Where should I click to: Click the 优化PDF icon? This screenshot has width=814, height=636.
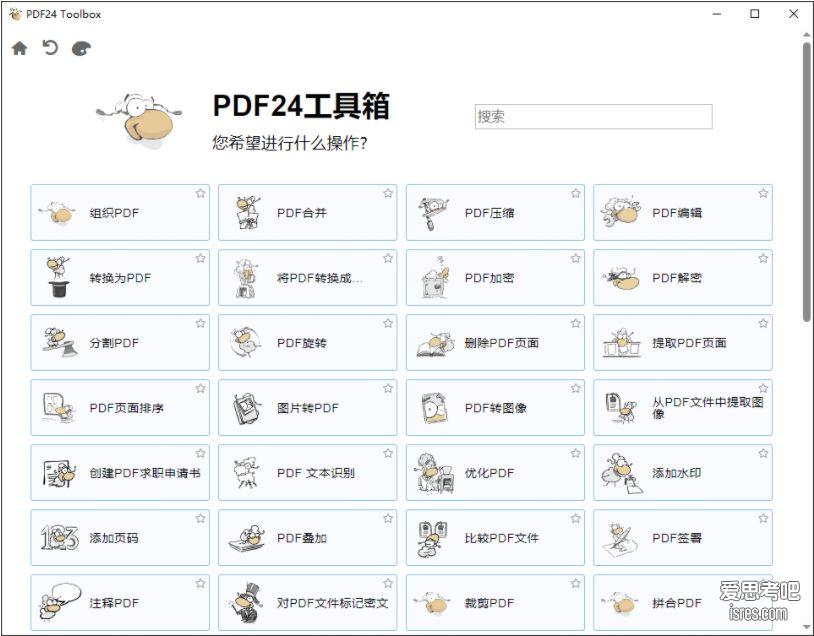[x=435, y=472]
